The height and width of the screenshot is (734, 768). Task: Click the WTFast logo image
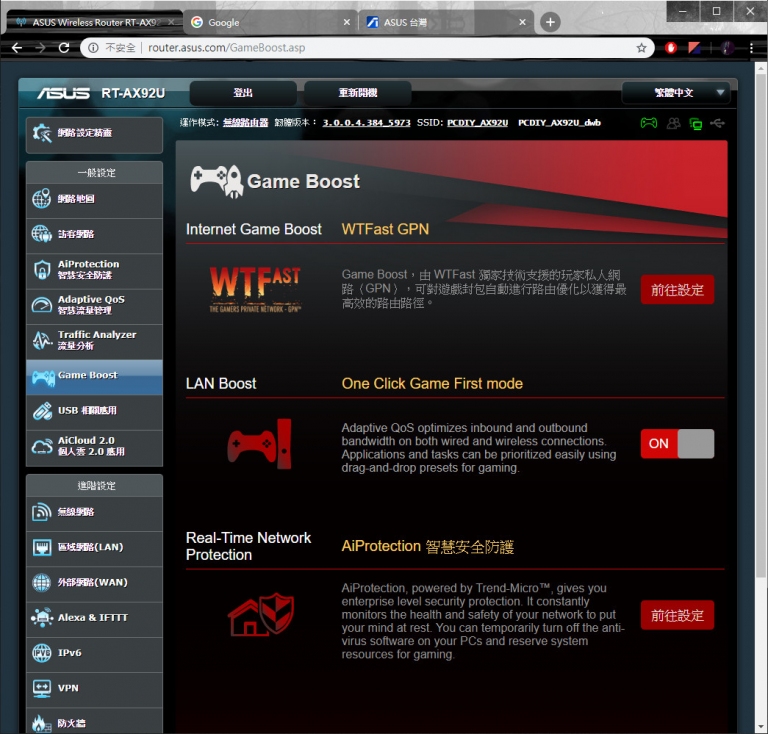[x=255, y=289]
